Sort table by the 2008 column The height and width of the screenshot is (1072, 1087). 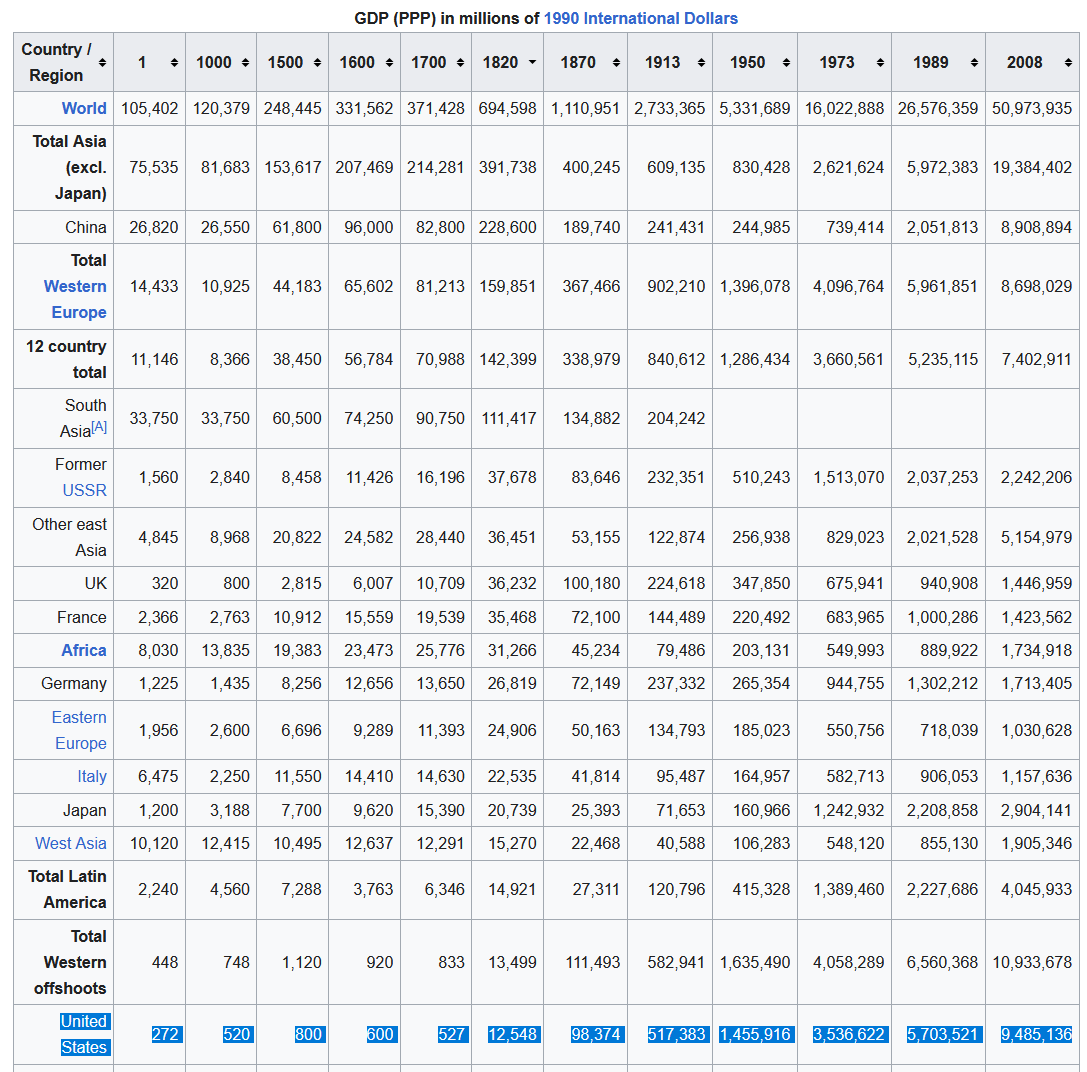1068,62
